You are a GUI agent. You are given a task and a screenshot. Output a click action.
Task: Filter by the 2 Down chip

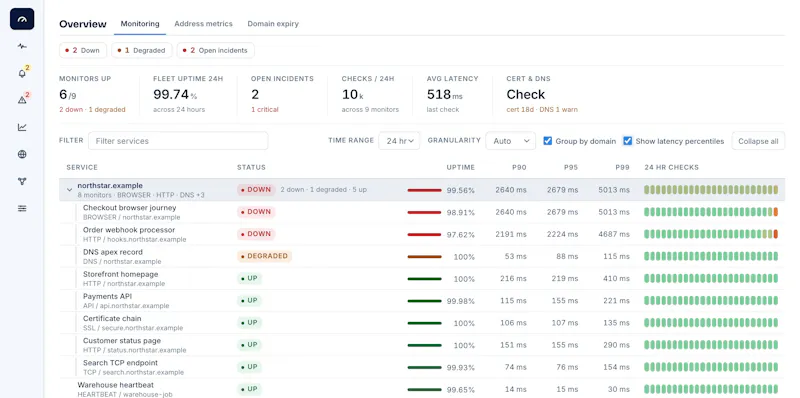[83, 51]
